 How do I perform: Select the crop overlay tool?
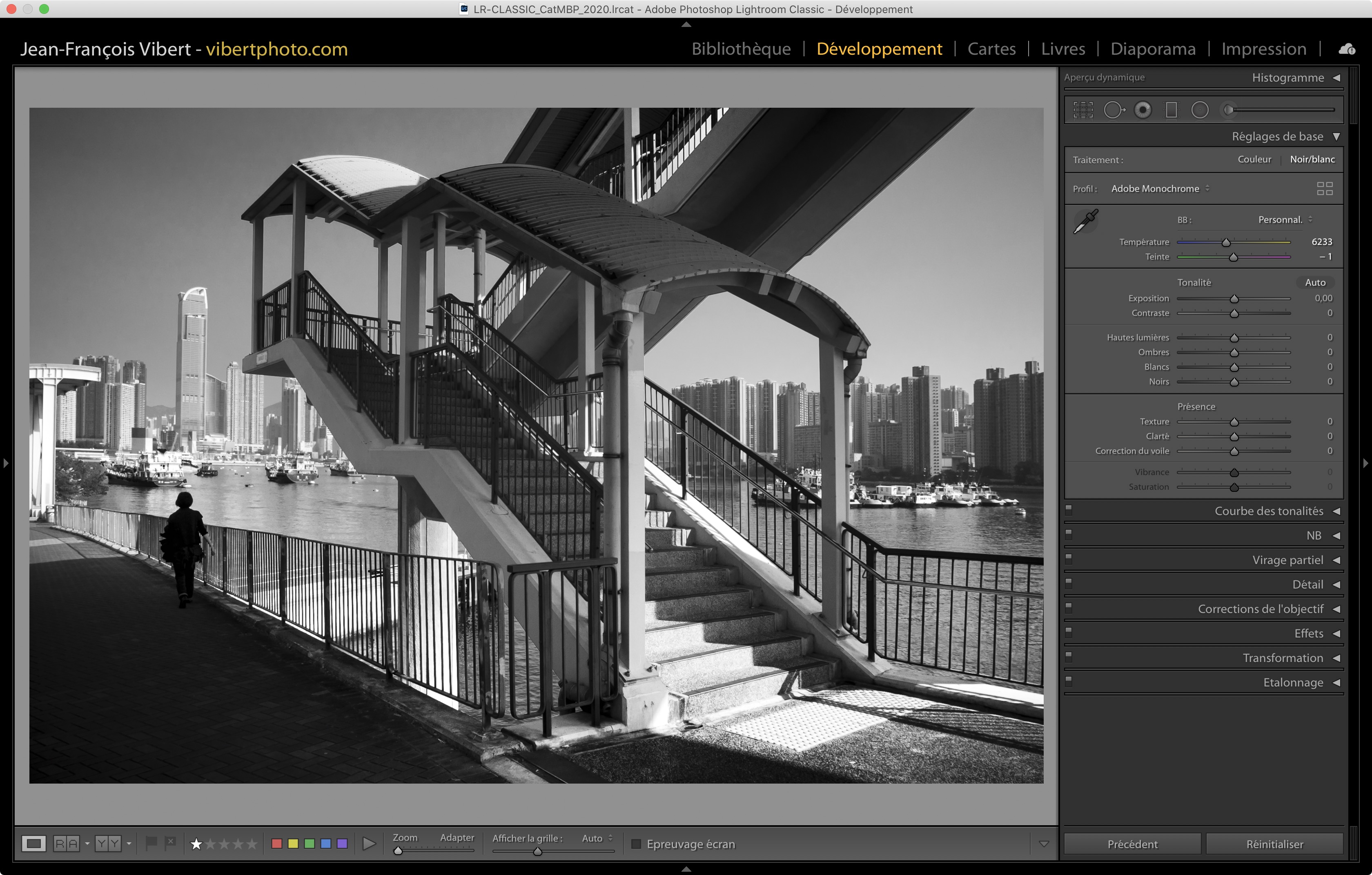(1082, 110)
